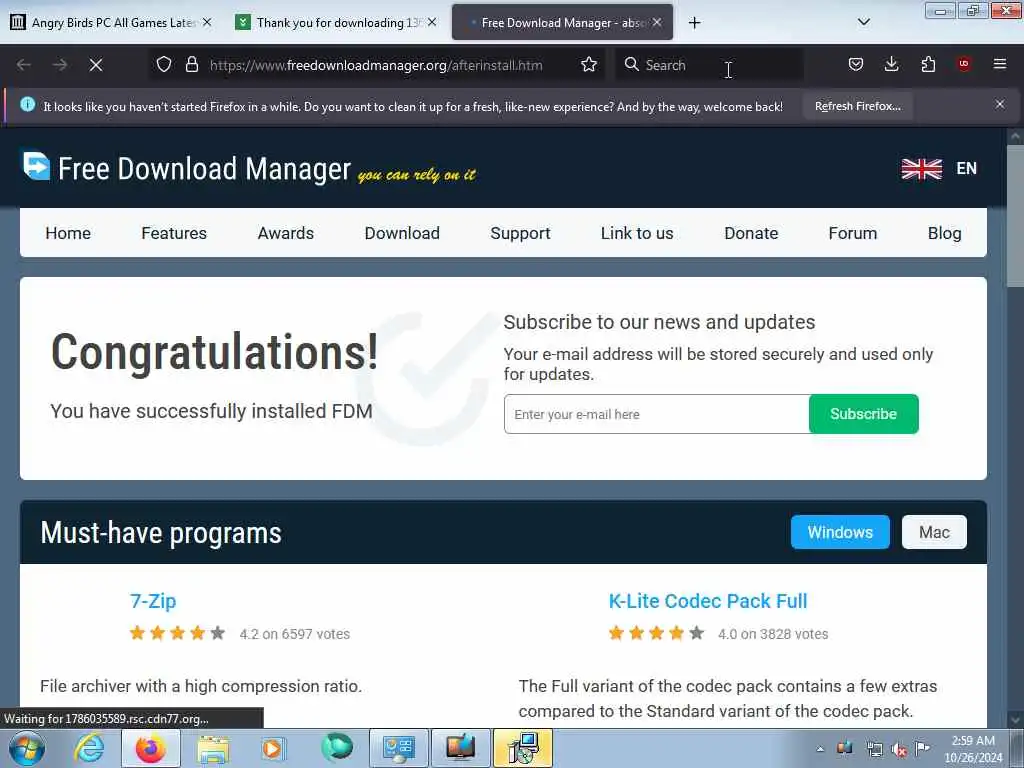
Task: Click the network tray icon
Action: coord(874,750)
